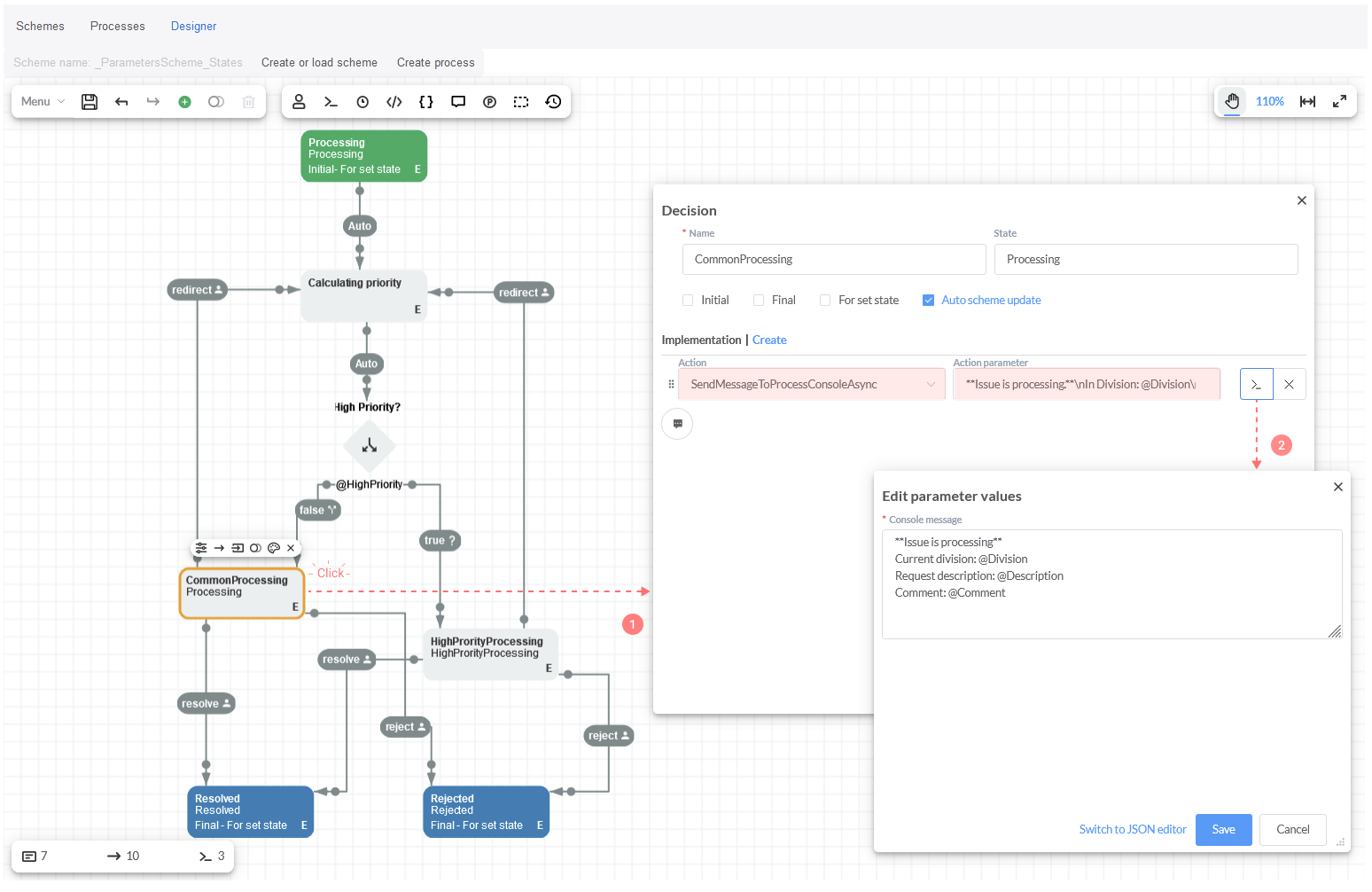Click the color palette icon on CommonProcessing

[x=274, y=548]
